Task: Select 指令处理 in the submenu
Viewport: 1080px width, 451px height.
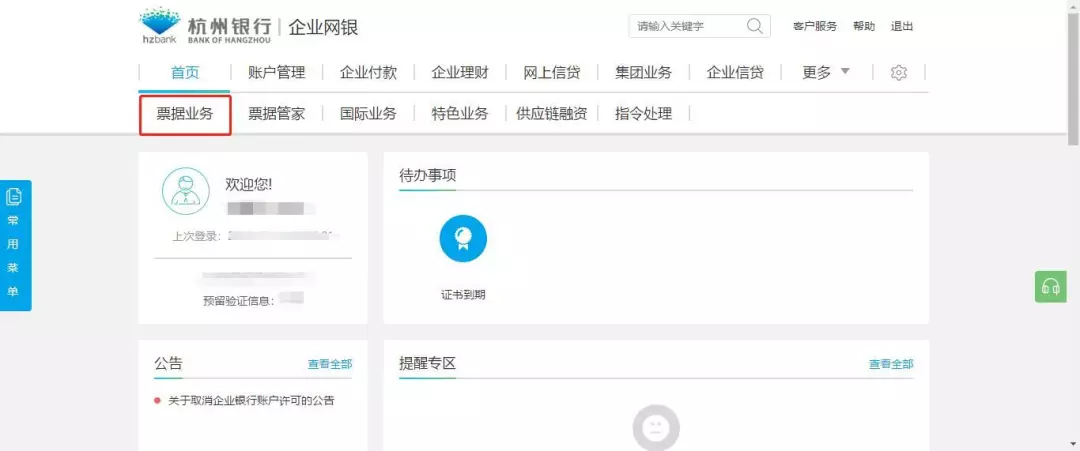Action: (x=643, y=114)
